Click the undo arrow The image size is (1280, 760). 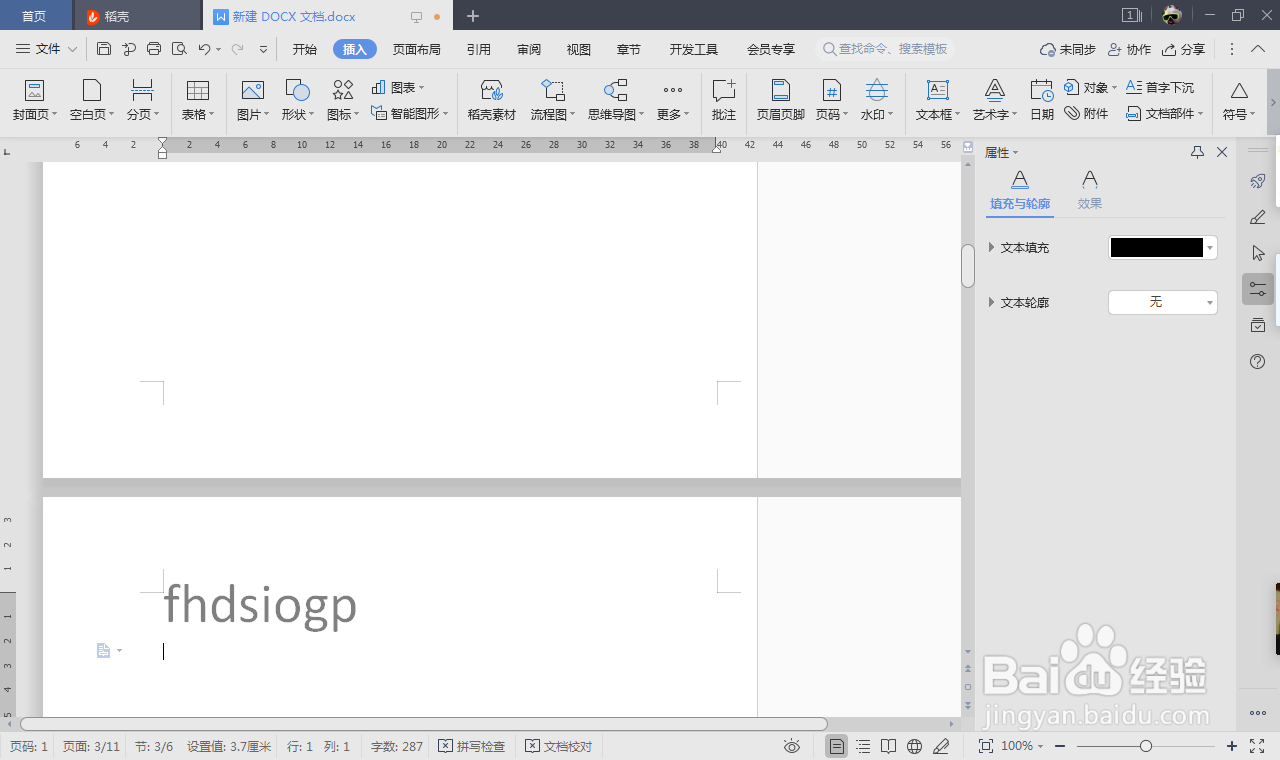pyautogui.click(x=204, y=49)
